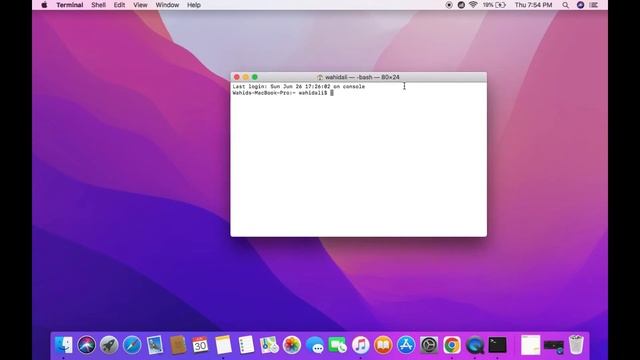
Task: Open Contacts from the Dock
Action: [x=178, y=345]
